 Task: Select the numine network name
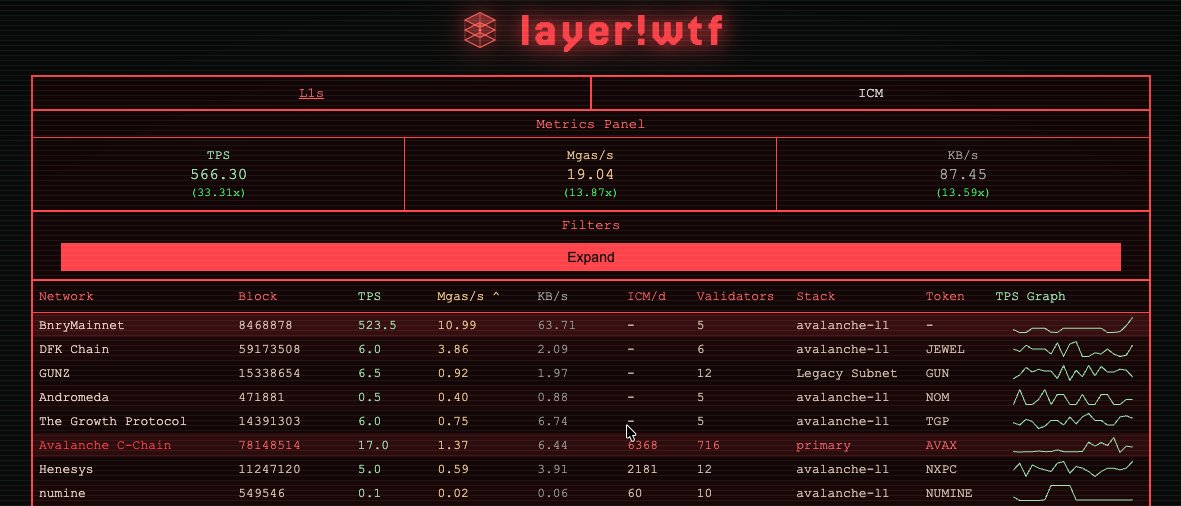(63, 493)
